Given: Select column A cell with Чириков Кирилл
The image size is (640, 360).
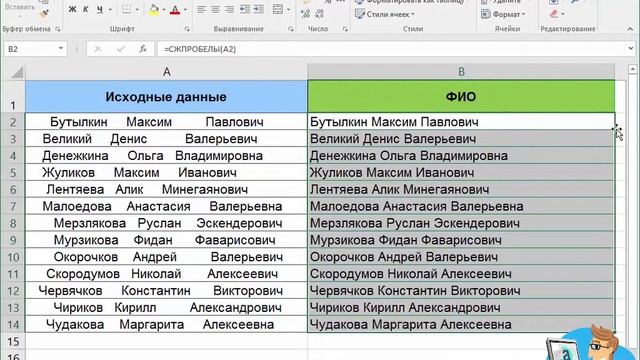Looking at the screenshot, I should pyautogui.click(x=167, y=308).
